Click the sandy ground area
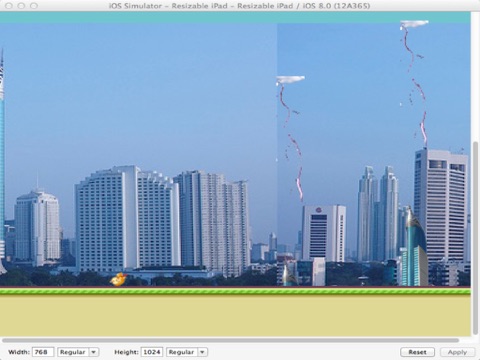 pyautogui.click(x=235, y=316)
